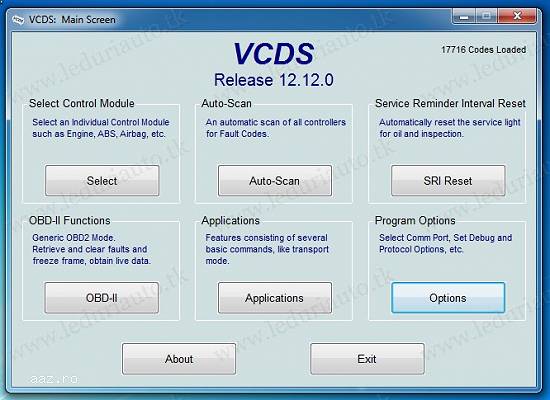
Task: Click the VCDS logo heading
Action: [274, 54]
